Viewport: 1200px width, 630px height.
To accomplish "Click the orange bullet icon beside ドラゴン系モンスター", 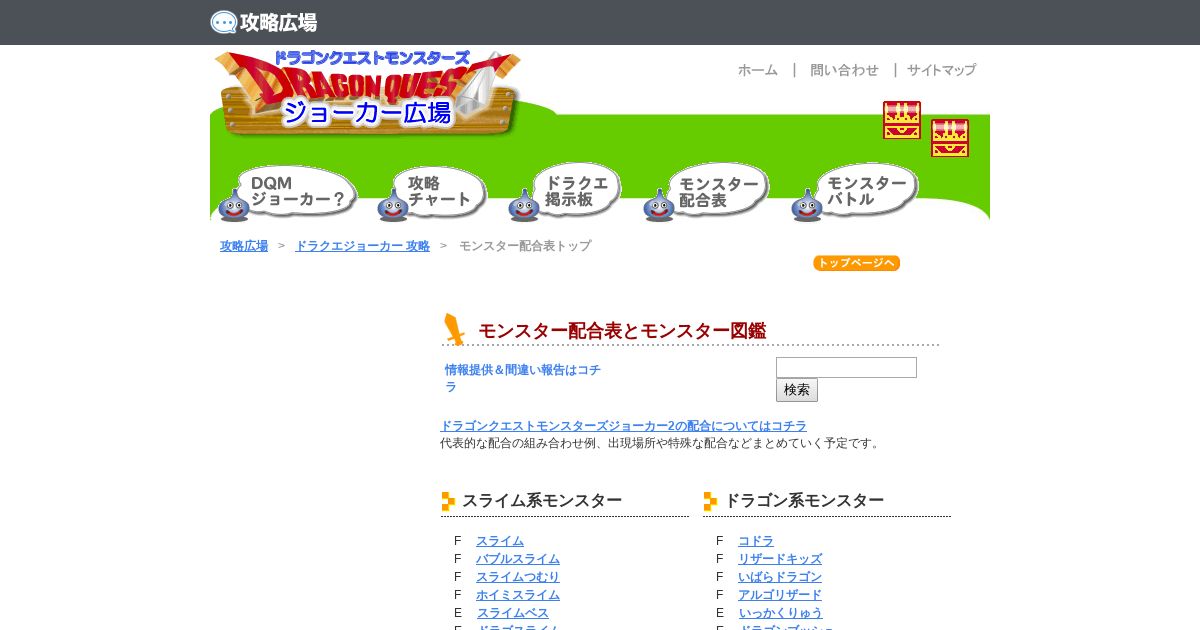I will (710, 501).
